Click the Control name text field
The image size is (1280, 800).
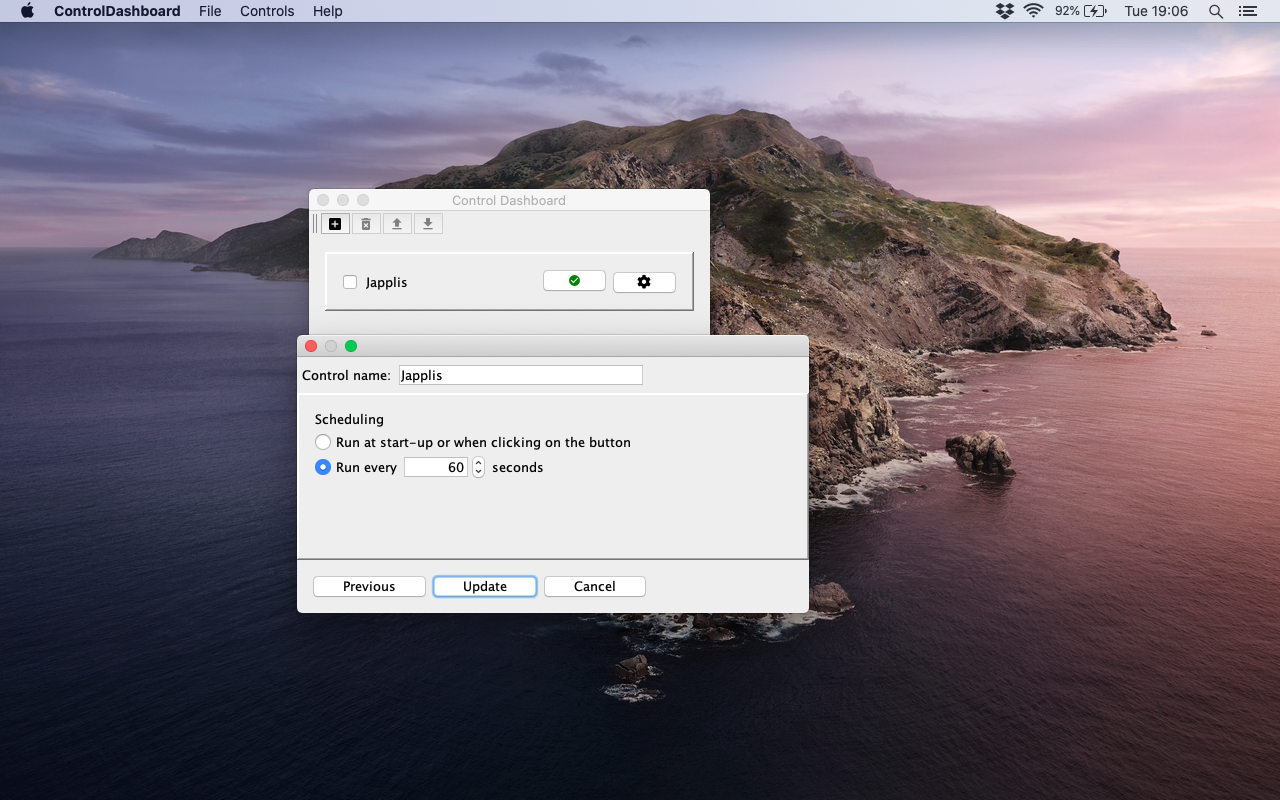pos(520,375)
